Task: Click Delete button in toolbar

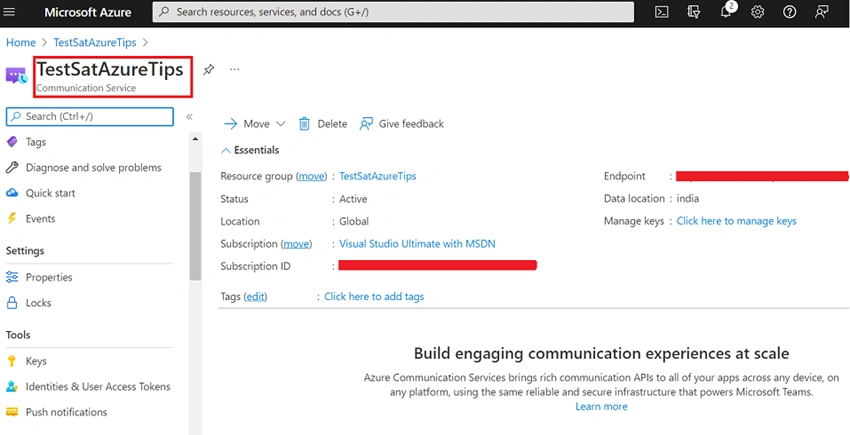Action: tap(323, 124)
